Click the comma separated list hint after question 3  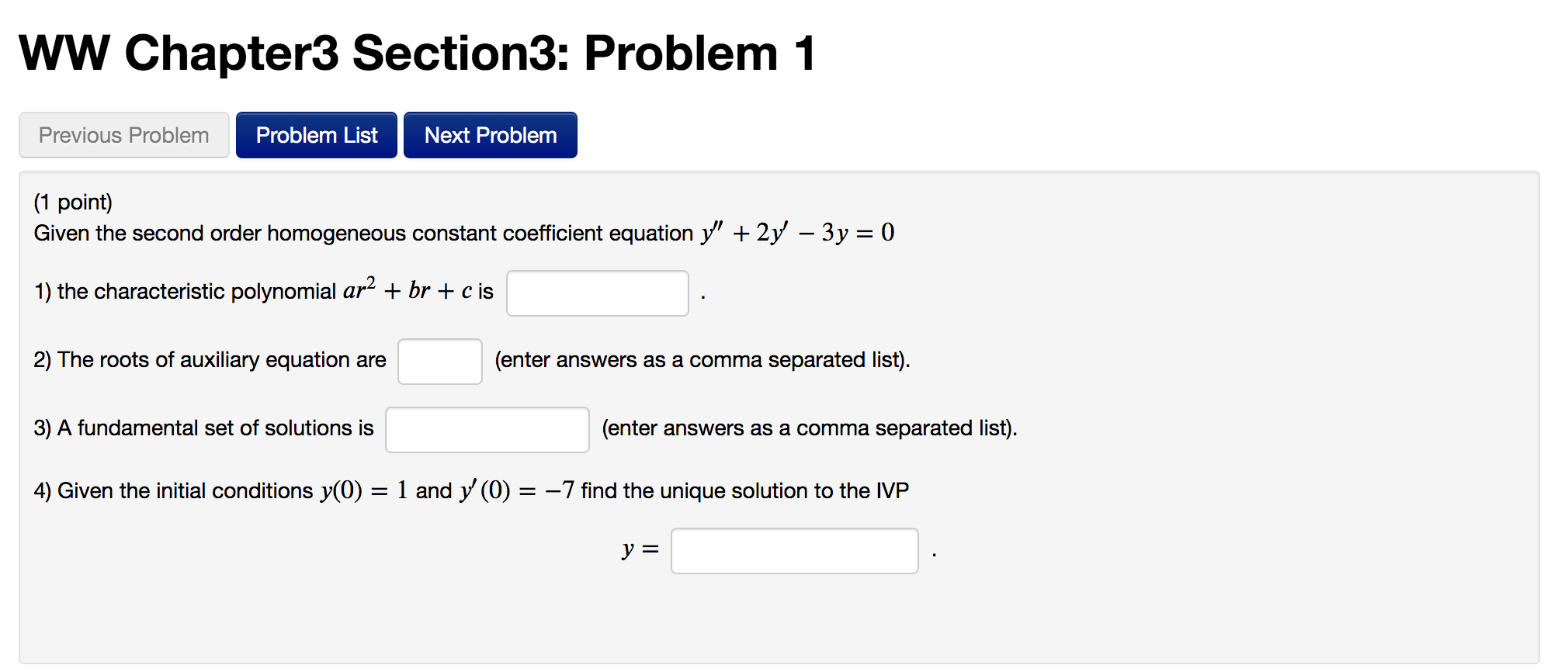point(809,427)
